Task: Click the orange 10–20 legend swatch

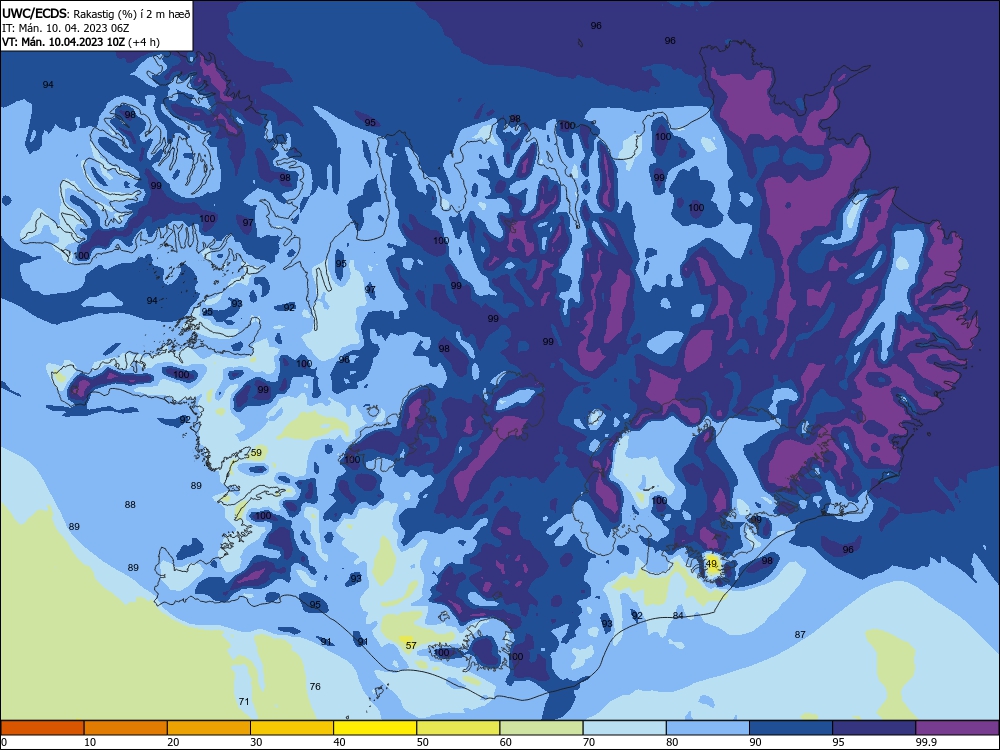Action: (126, 728)
